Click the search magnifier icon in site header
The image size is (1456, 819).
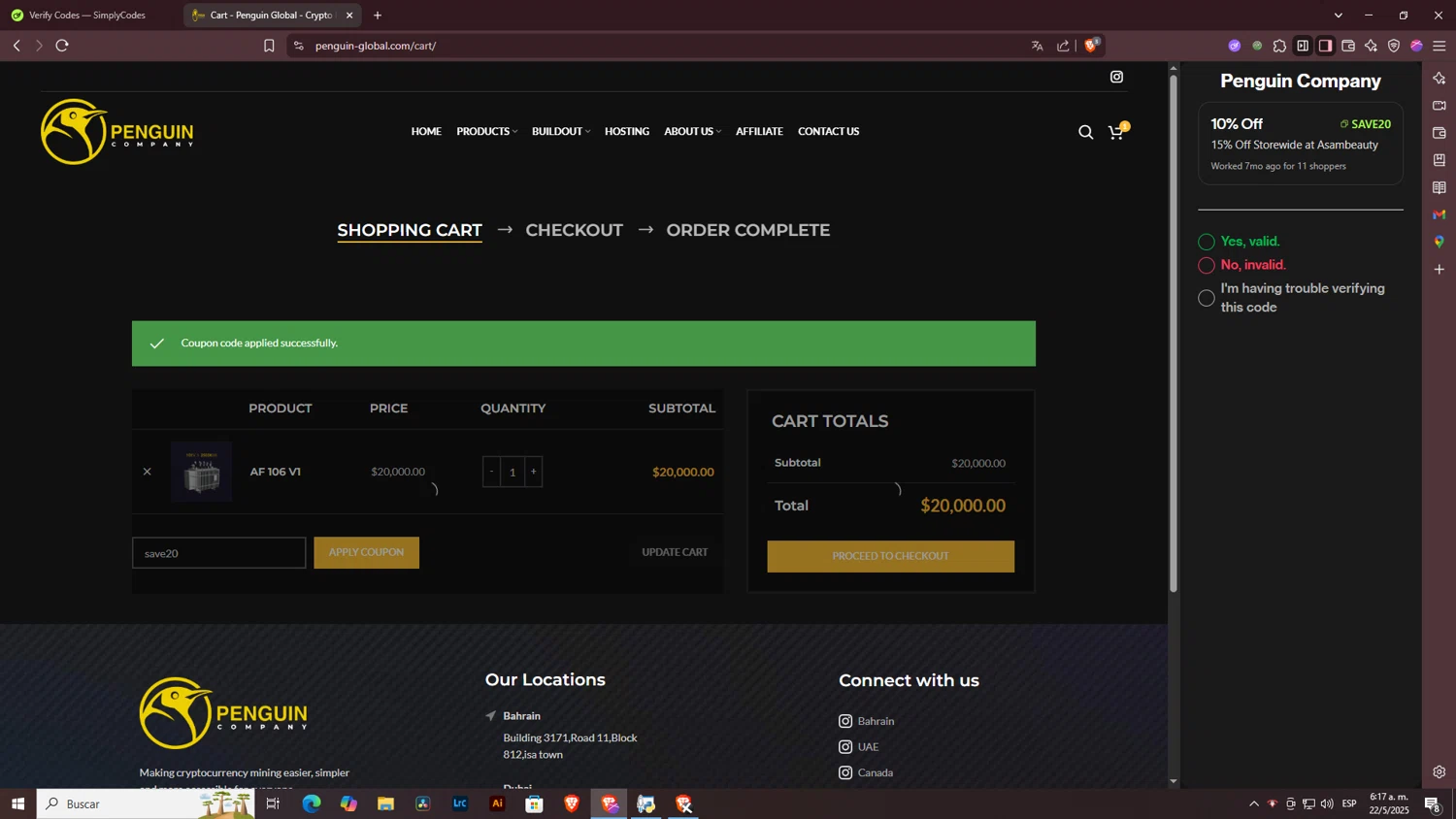click(x=1085, y=132)
